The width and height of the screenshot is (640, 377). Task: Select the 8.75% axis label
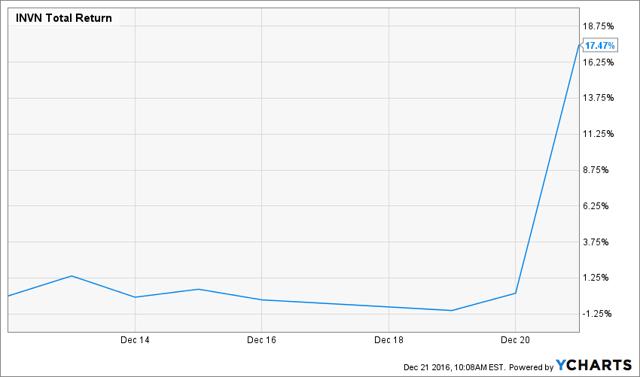click(x=597, y=170)
